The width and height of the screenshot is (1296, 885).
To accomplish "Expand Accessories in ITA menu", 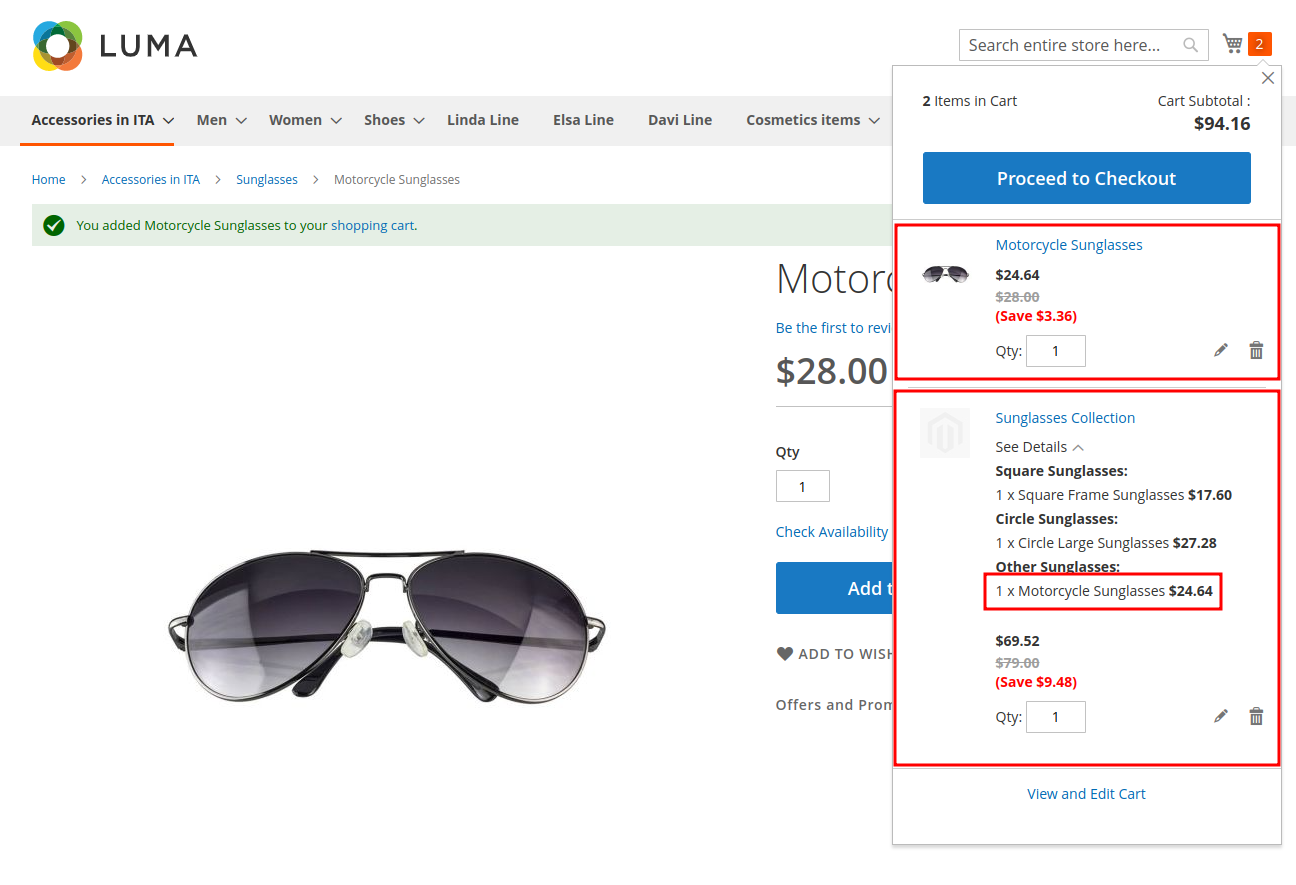I will pyautogui.click(x=102, y=120).
